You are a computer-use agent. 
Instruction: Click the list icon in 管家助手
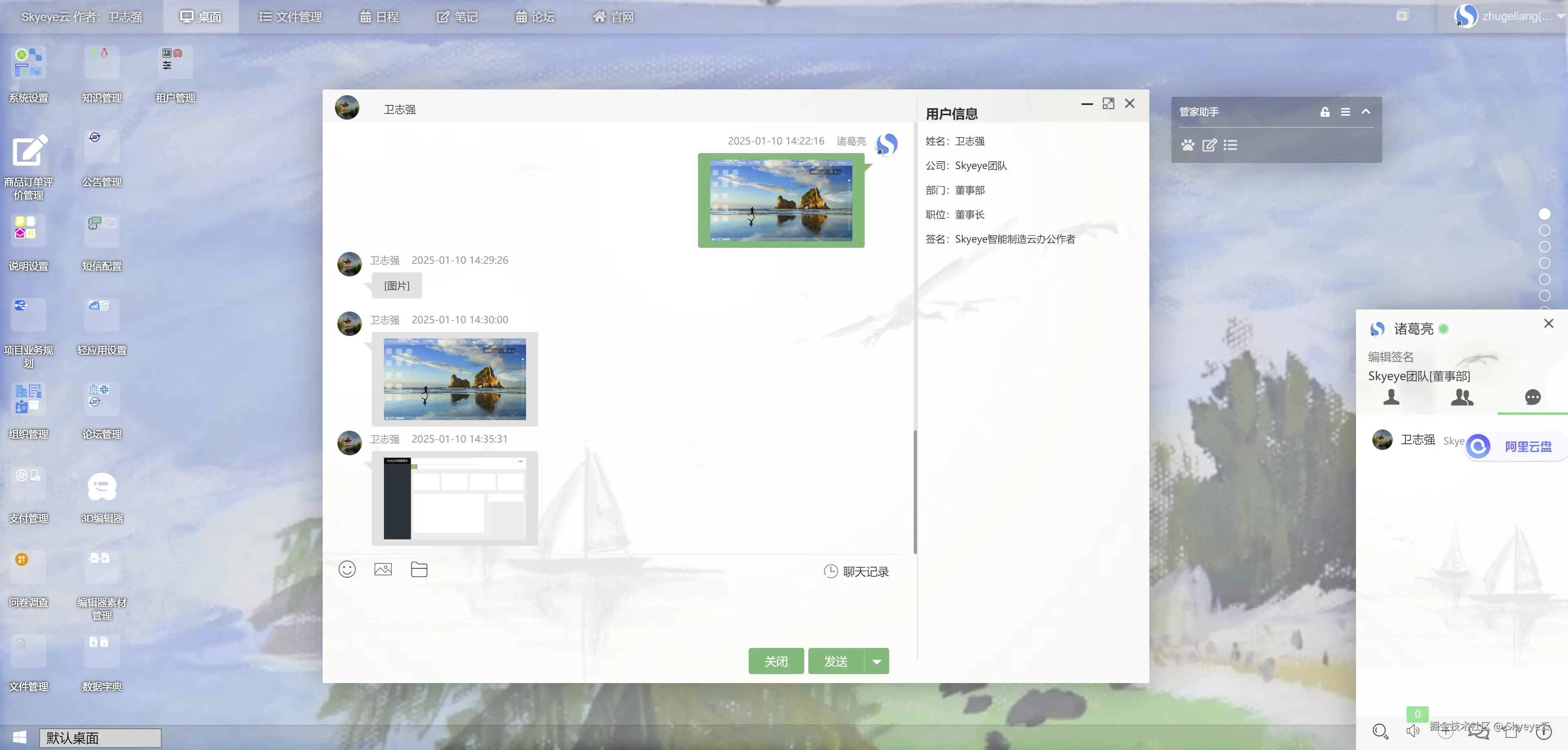coord(1230,145)
